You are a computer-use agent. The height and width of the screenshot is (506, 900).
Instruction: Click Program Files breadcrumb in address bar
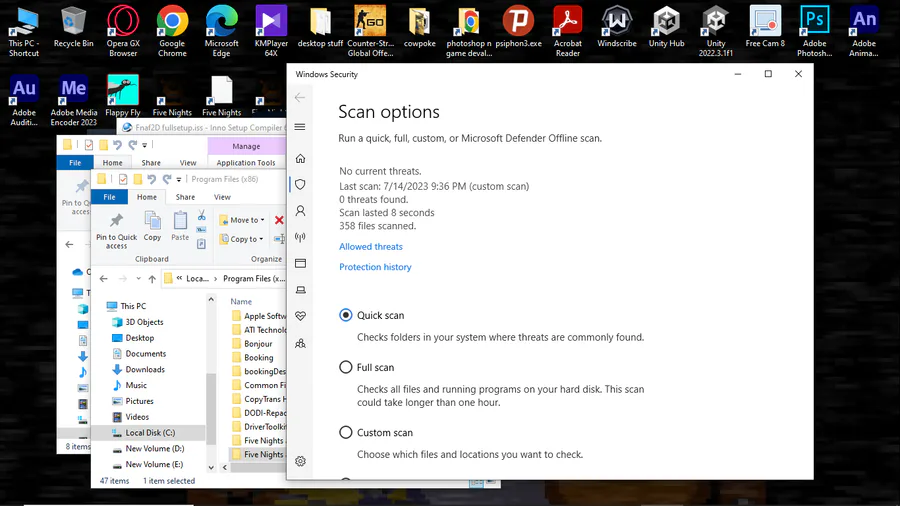click(254, 279)
